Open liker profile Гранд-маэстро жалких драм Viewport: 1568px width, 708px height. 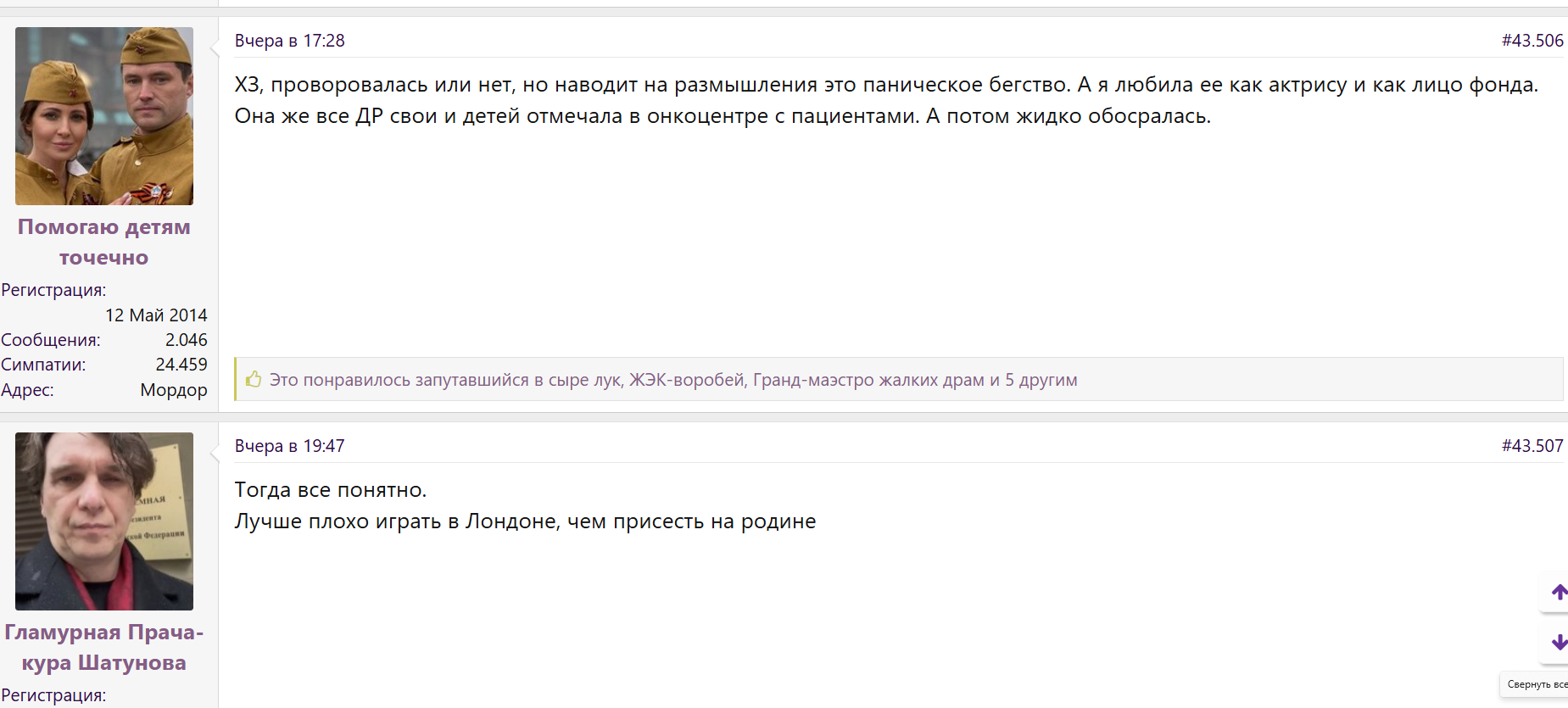click(x=868, y=380)
